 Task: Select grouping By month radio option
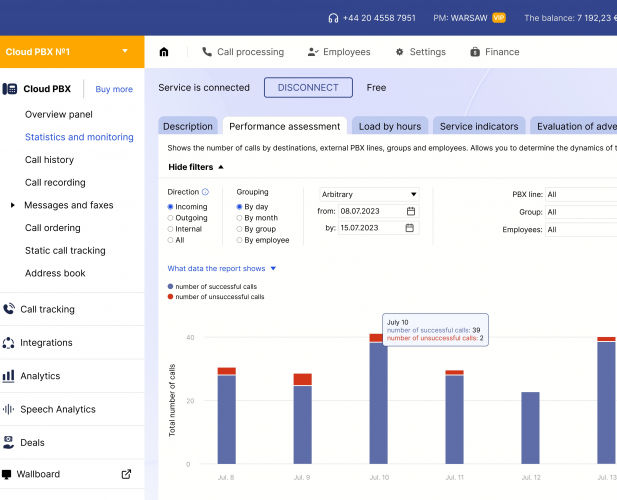239,217
